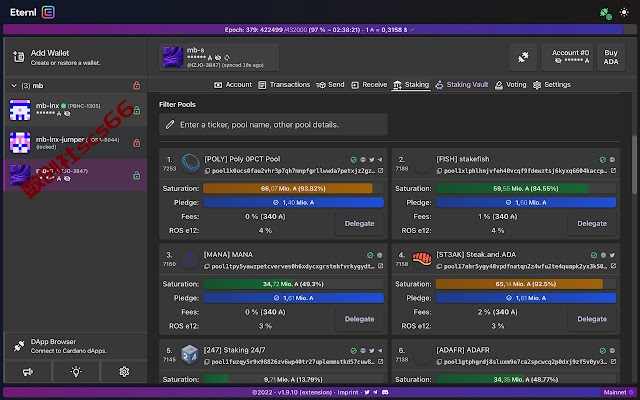
Task: Delegate to the ST3AK pool
Action: point(592,319)
